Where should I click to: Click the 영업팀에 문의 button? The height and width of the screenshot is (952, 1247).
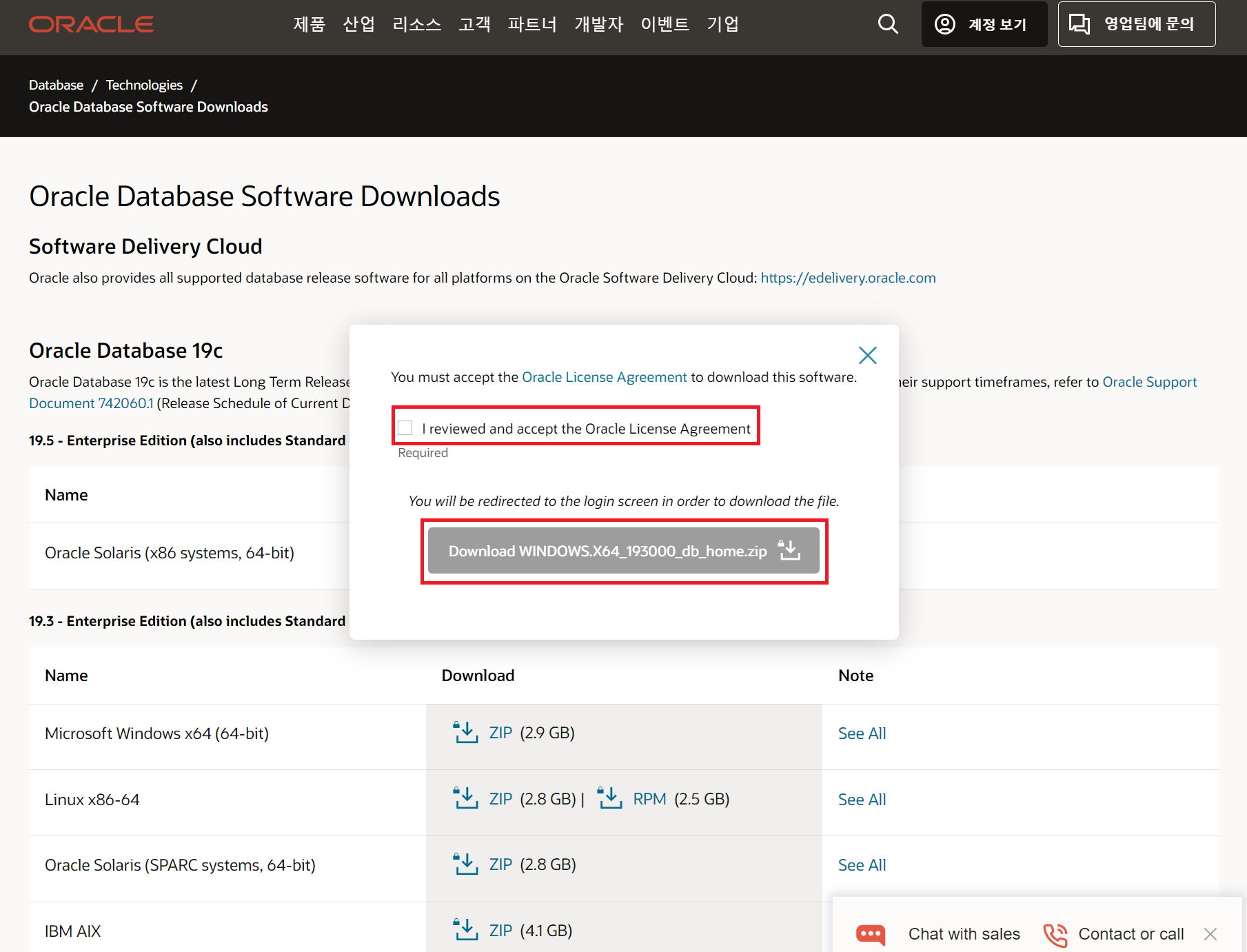[x=1137, y=24]
